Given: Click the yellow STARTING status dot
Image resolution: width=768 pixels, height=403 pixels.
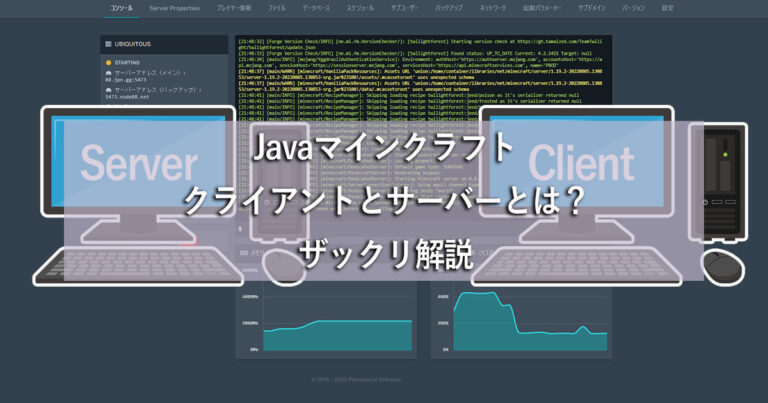Looking at the screenshot, I should 108,63.
